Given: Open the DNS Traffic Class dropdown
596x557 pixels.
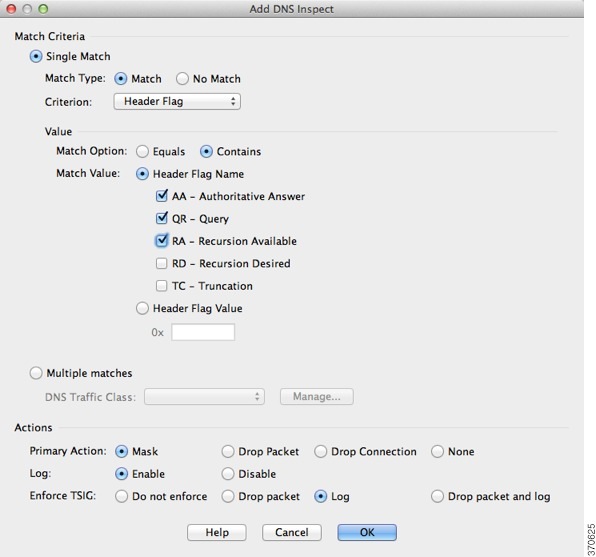Looking at the screenshot, I should click(x=204, y=397).
